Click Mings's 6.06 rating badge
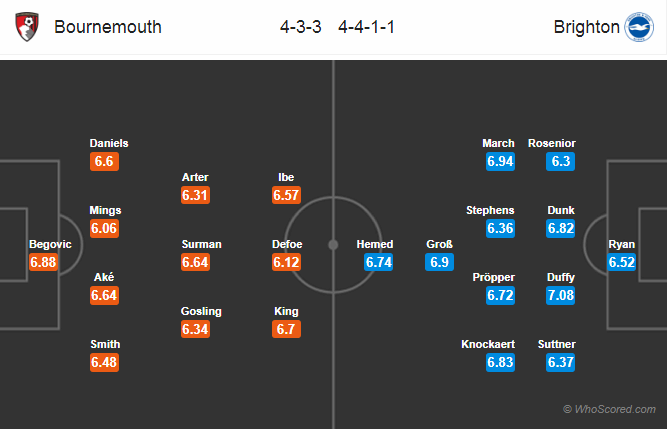 coord(104,228)
